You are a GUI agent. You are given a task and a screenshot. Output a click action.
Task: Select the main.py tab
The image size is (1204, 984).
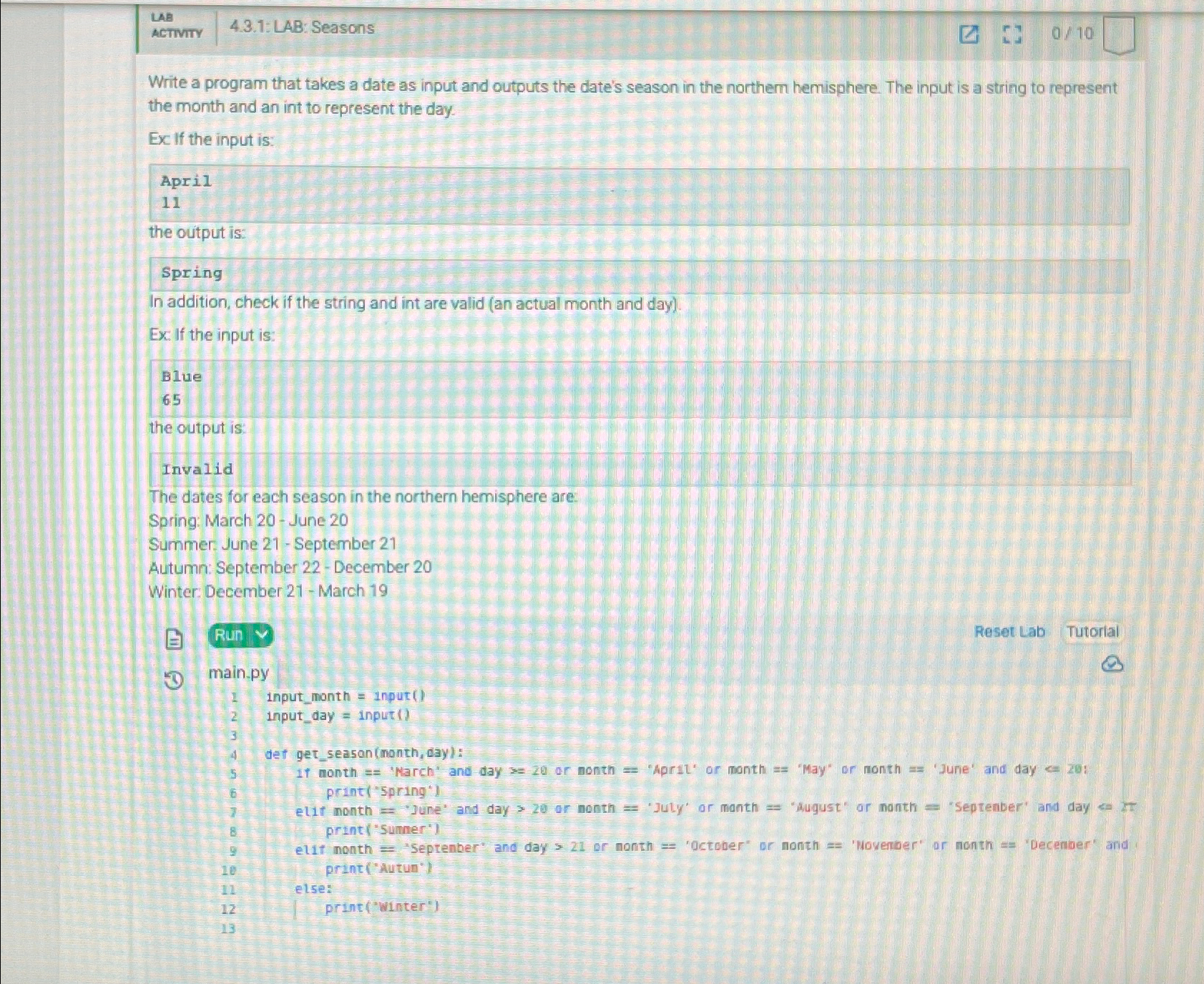click(x=238, y=673)
